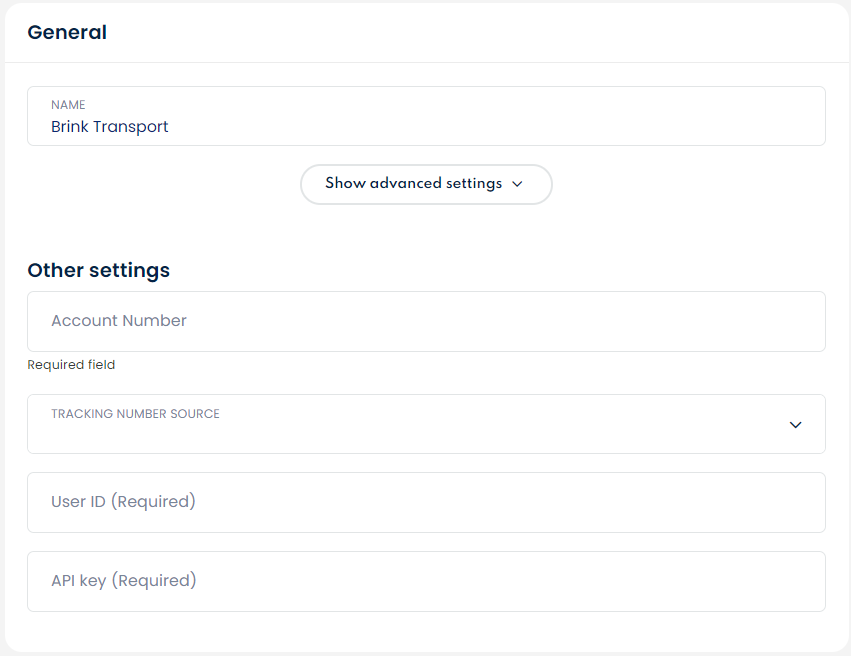Focus the Account Number input field
The width and height of the screenshot is (851, 656).
click(x=426, y=321)
